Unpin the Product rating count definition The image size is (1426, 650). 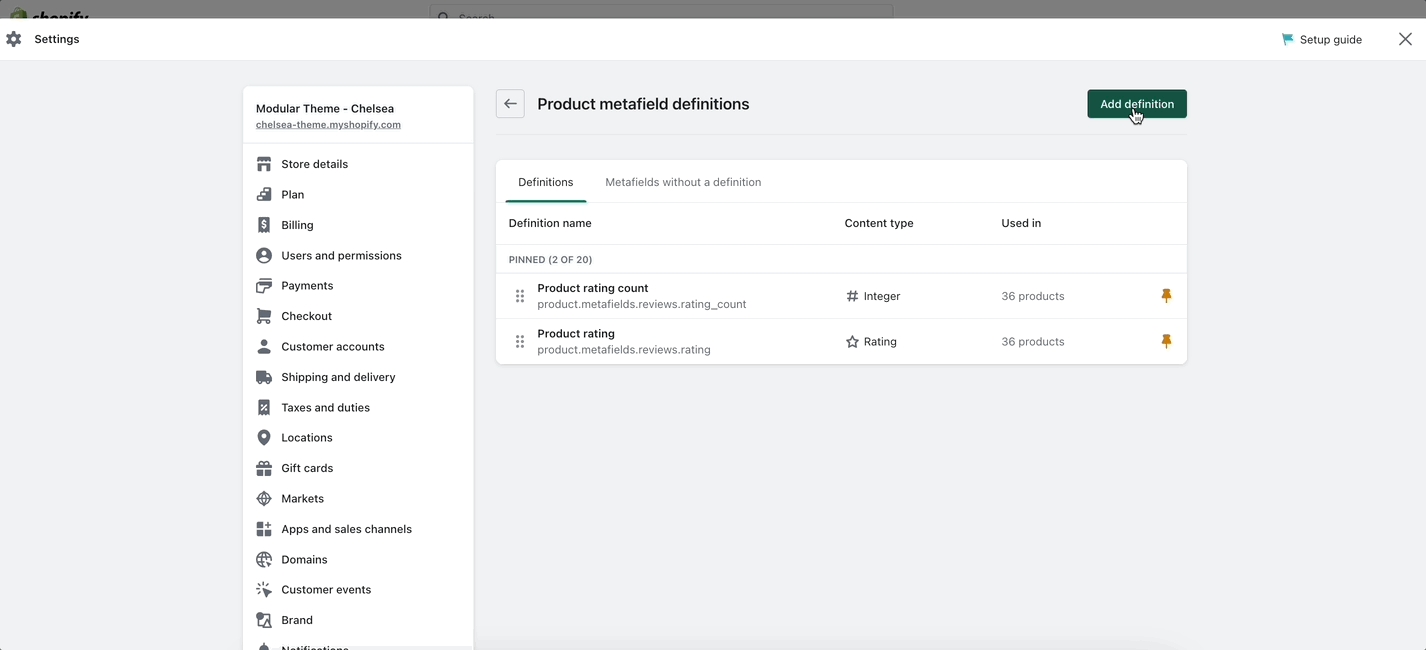1166,296
